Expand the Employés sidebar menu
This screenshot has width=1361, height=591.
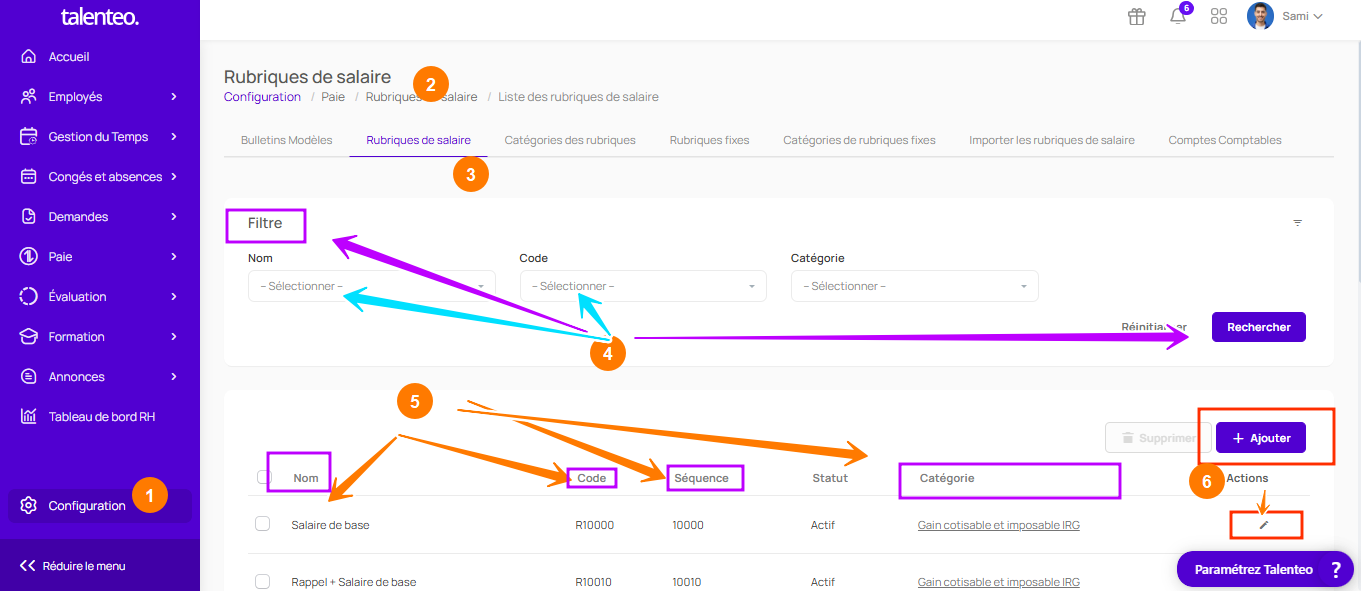click(x=100, y=97)
